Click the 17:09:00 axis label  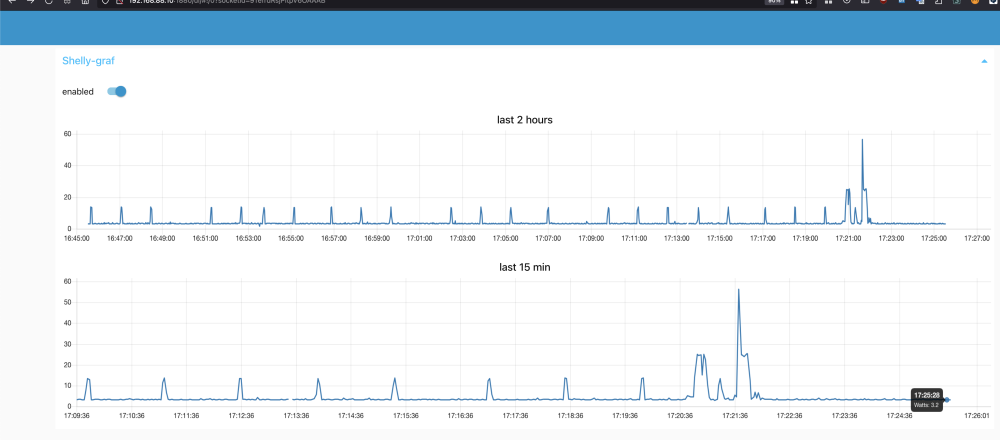pyautogui.click(x=591, y=238)
